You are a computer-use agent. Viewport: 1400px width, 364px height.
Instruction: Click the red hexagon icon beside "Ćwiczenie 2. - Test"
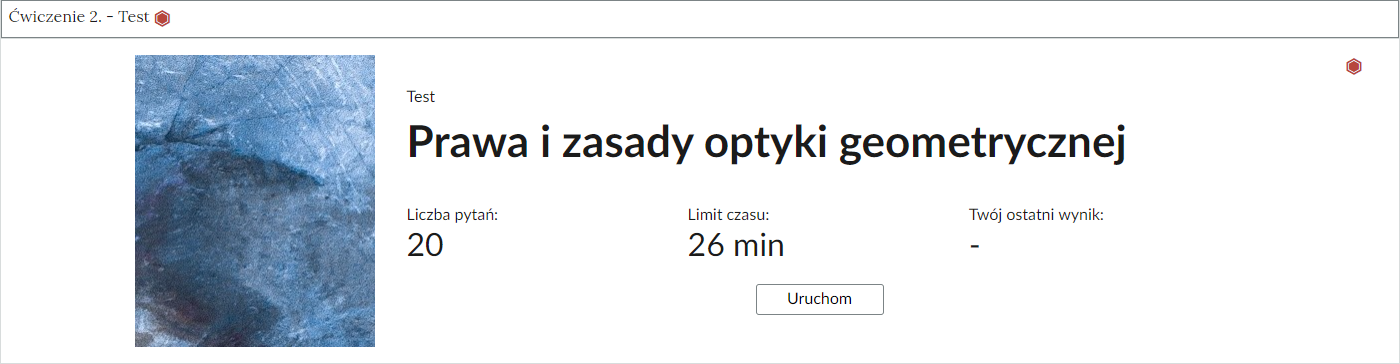coord(162,18)
